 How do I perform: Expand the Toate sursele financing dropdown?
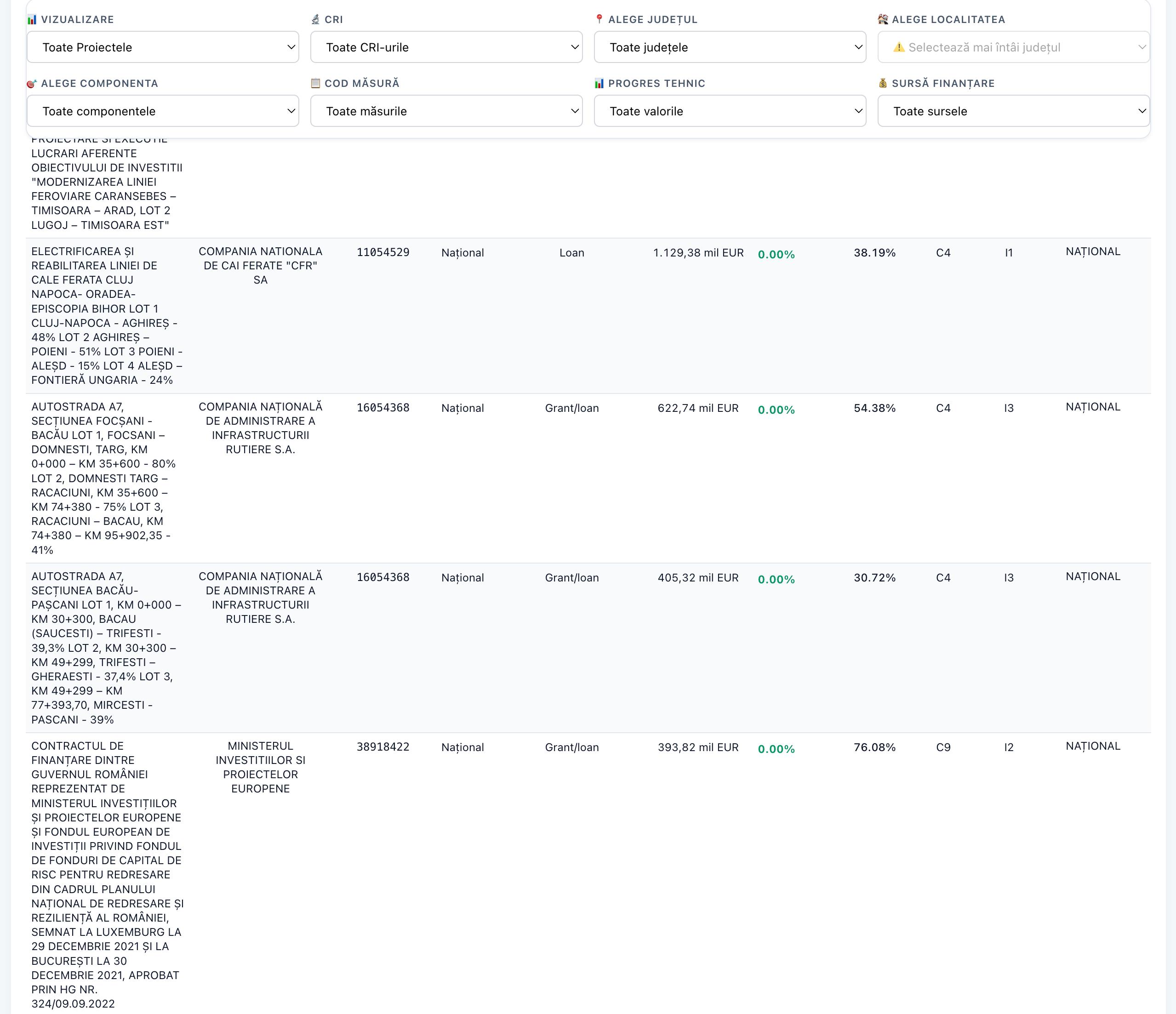click(1014, 111)
